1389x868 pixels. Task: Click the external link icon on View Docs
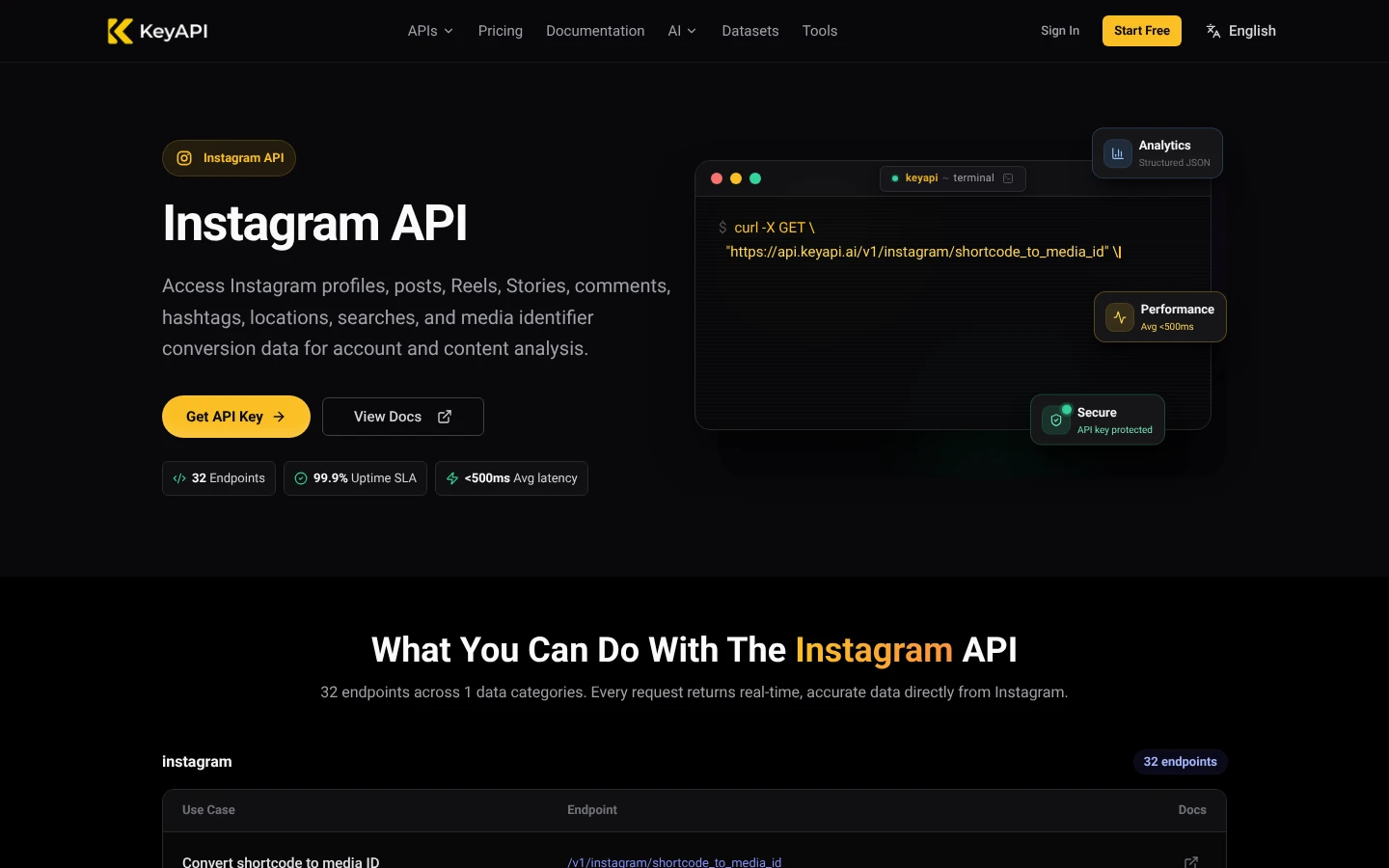(x=445, y=417)
